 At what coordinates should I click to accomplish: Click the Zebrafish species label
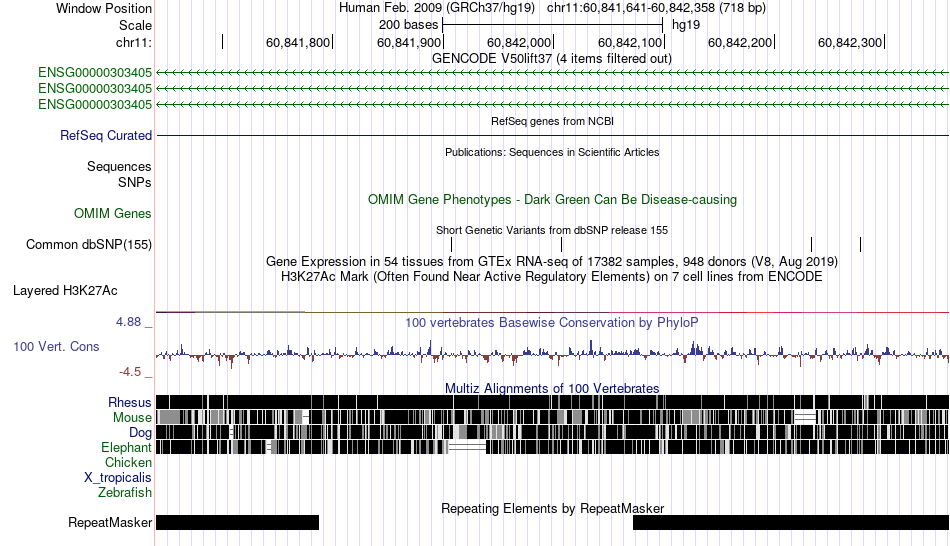(125, 493)
